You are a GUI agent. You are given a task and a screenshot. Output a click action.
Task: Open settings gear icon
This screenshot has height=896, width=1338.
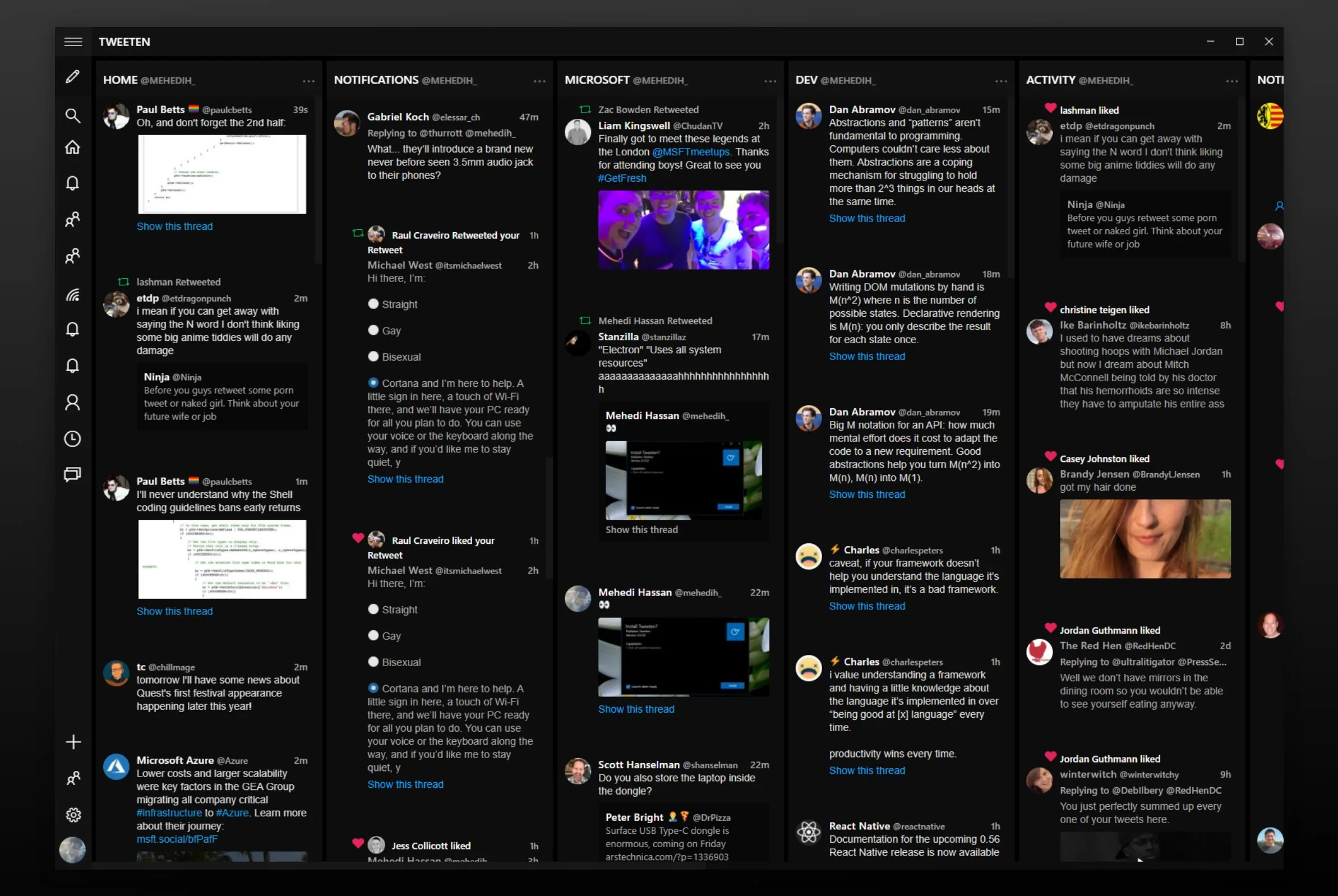(x=73, y=815)
